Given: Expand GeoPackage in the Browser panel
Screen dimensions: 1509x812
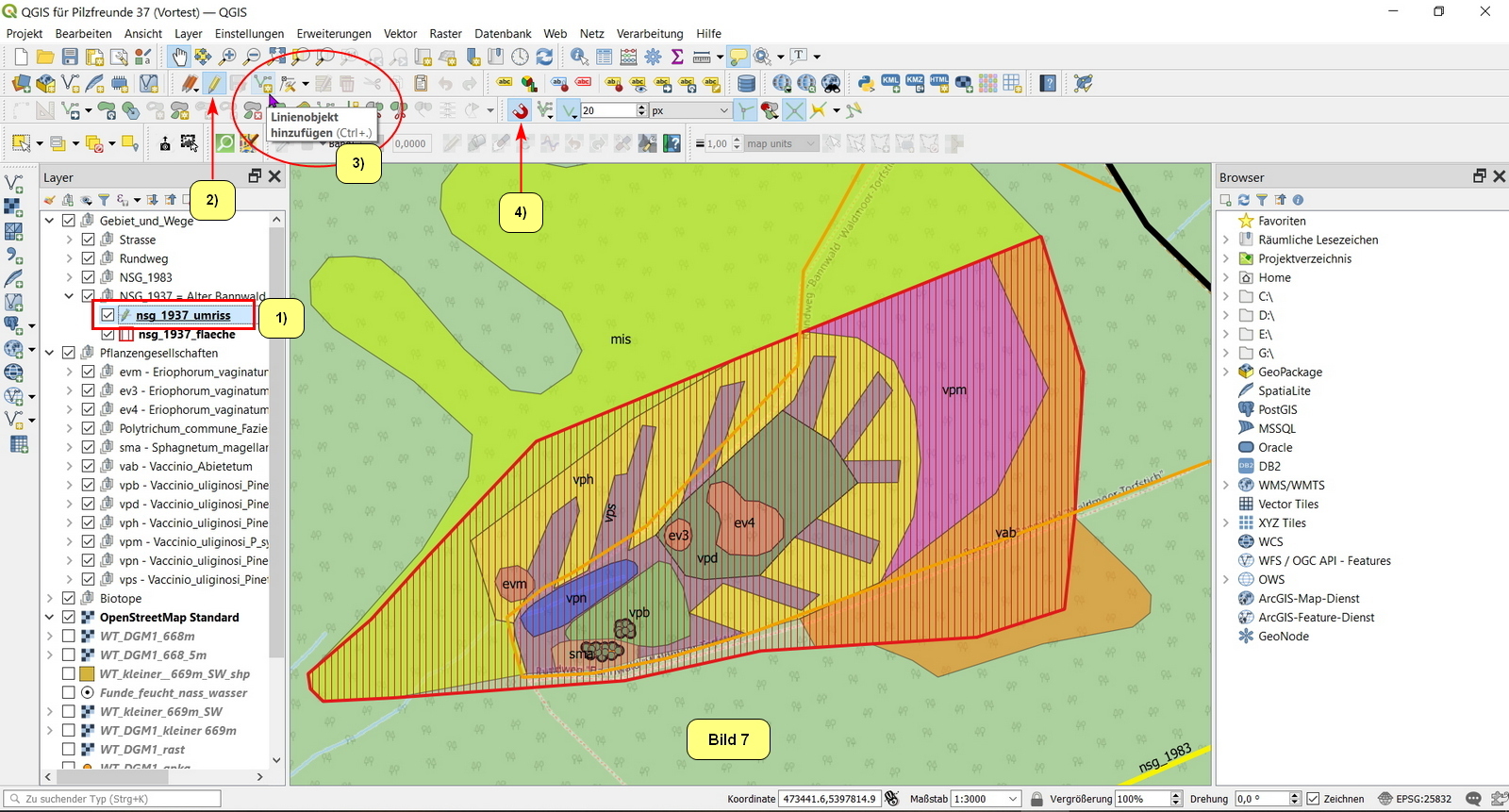Looking at the screenshot, I should click(1226, 372).
